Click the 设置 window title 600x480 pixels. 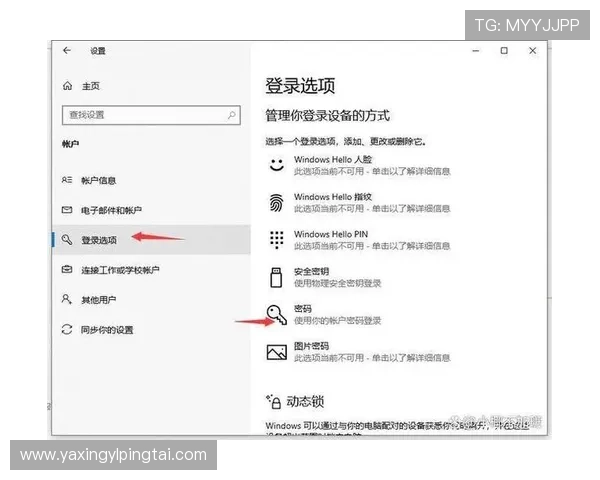coord(98,51)
